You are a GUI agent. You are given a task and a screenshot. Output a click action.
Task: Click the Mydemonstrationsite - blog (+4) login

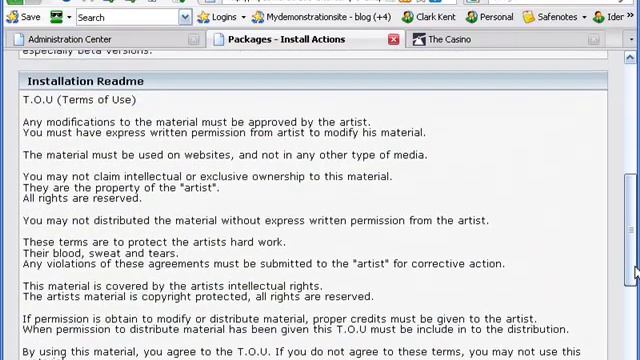tap(321, 17)
